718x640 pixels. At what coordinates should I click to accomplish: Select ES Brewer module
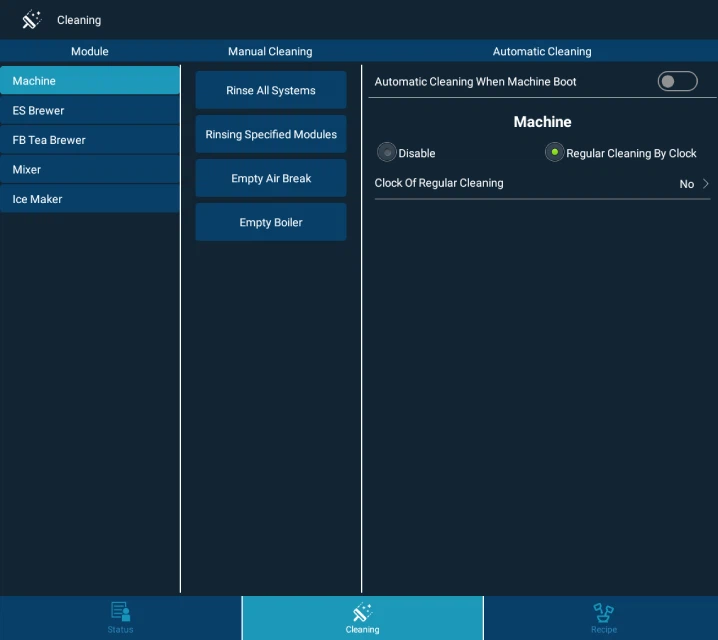90,111
